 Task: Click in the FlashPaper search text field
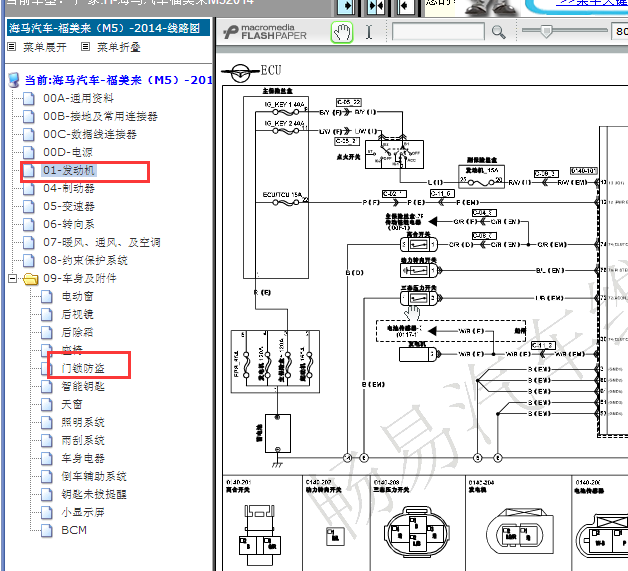[438, 32]
